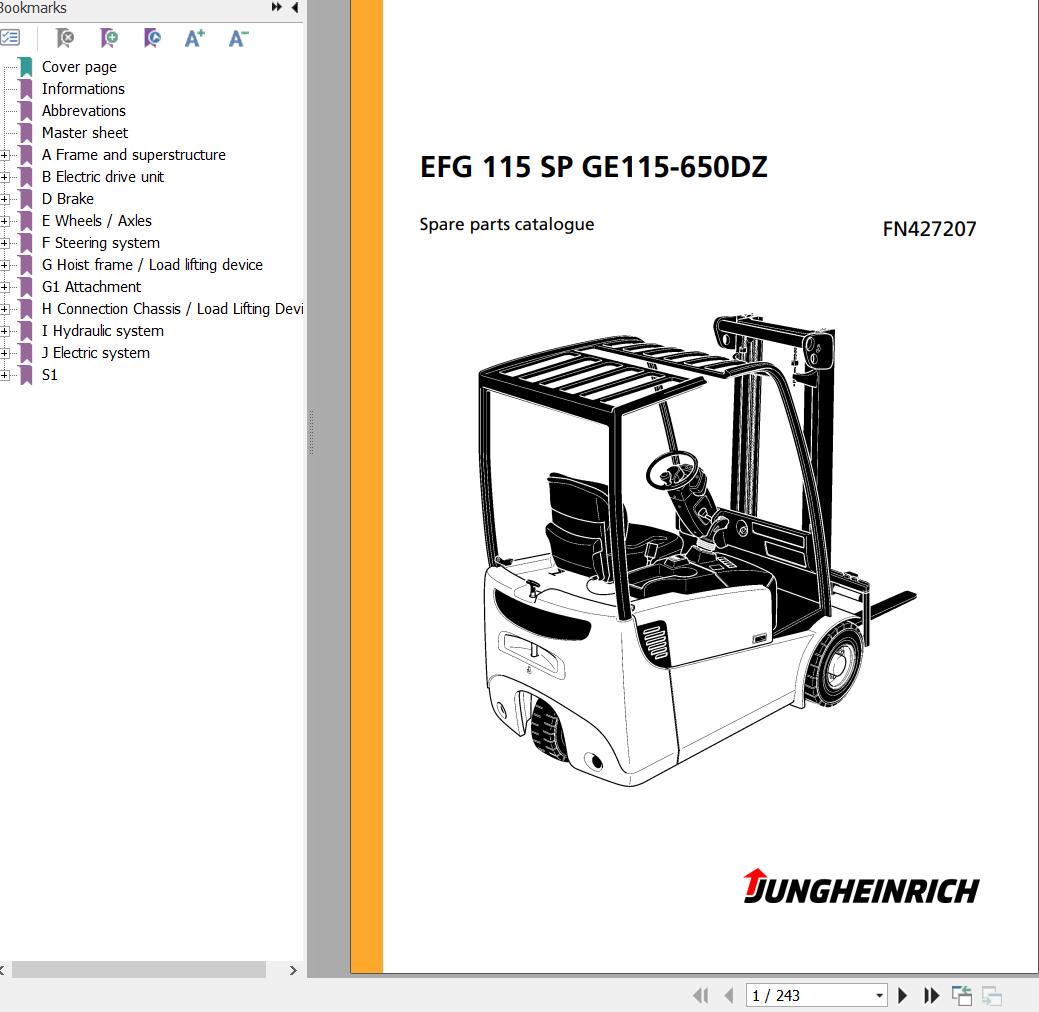Select G Hoist frame / Load lifting device

pos(152,264)
